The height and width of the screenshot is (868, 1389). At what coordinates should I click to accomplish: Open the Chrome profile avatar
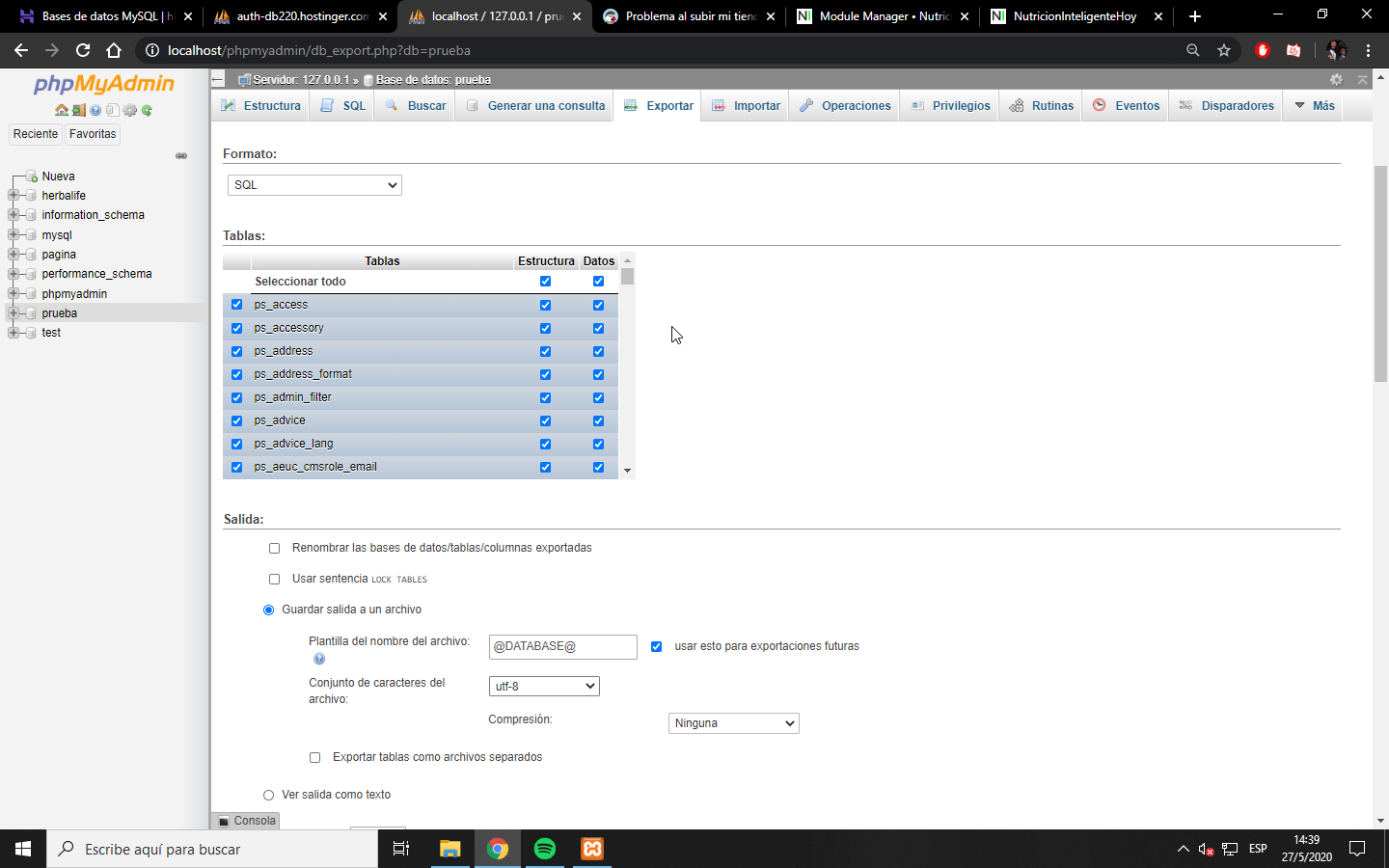pyautogui.click(x=1337, y=50)
